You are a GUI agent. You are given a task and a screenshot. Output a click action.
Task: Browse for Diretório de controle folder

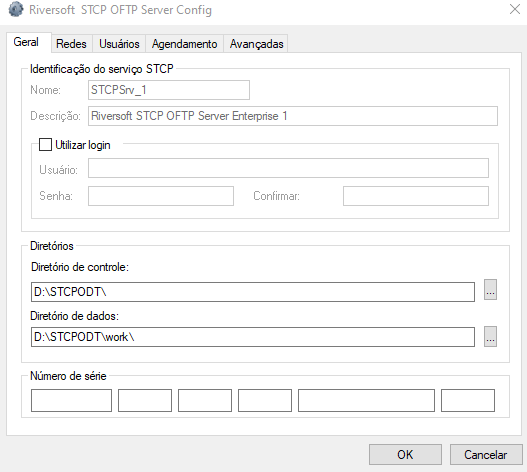(490, 289)
